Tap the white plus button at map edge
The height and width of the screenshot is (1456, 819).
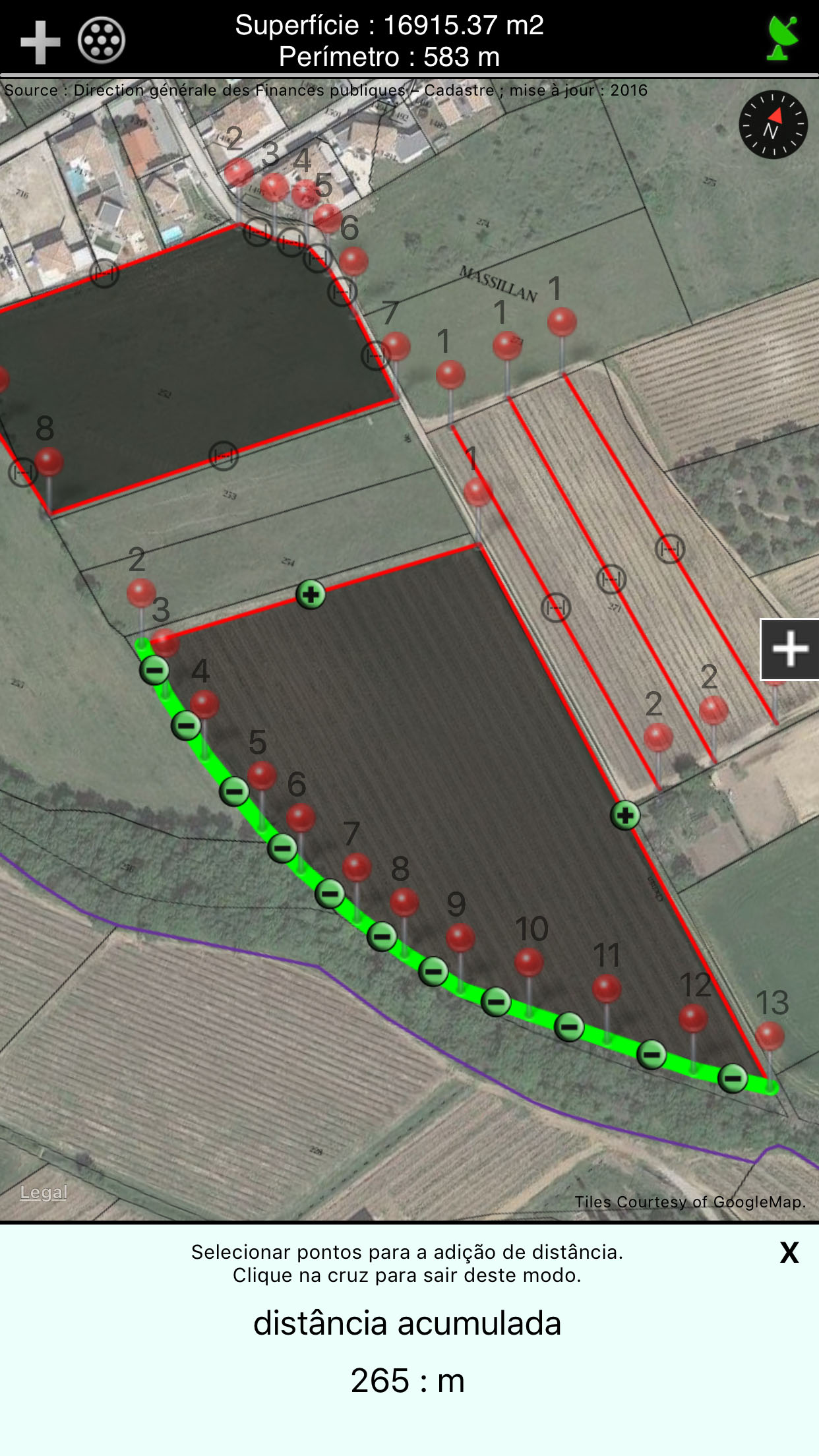(x=790, y=650)
